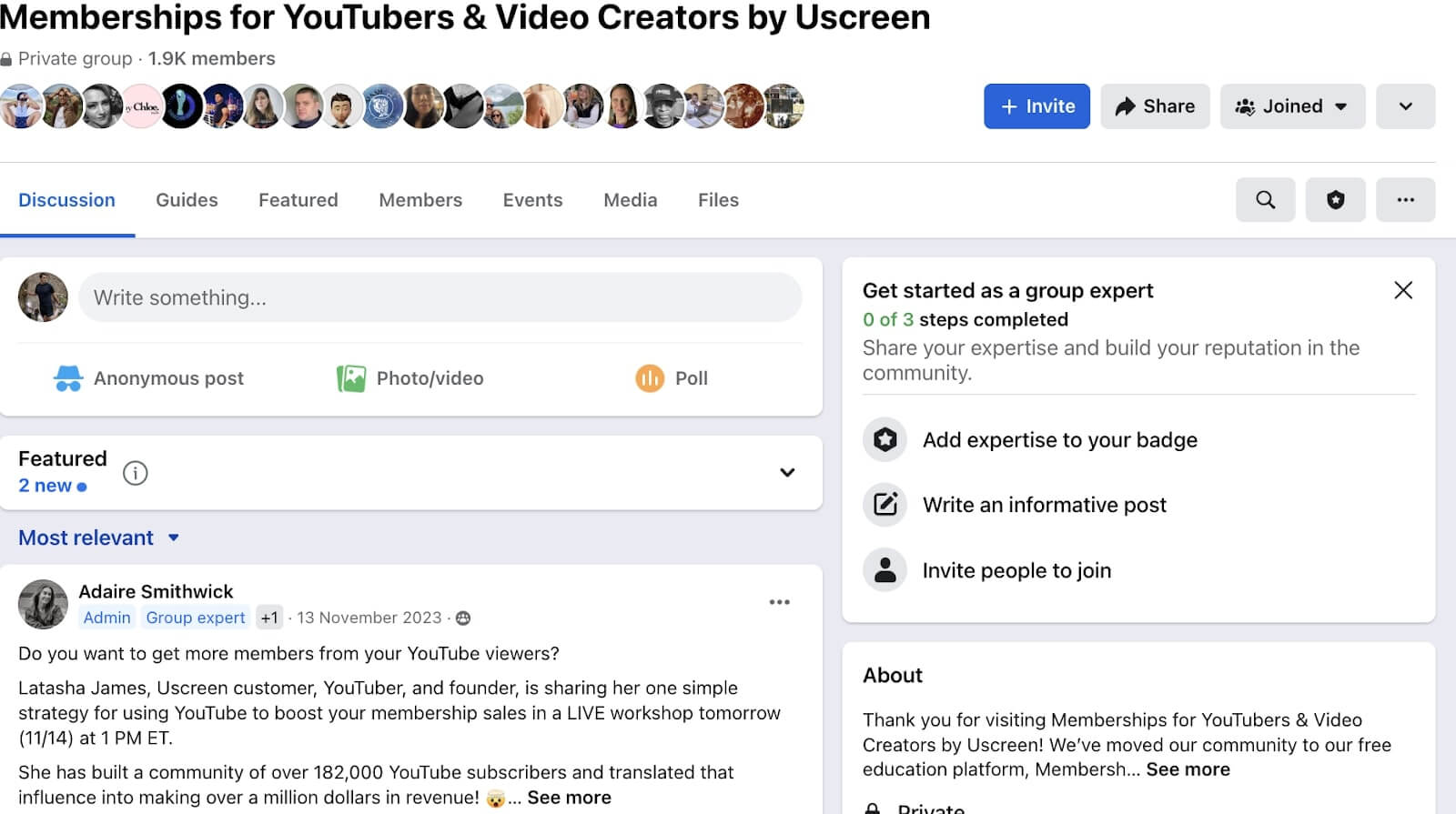
Task: Open the Joined dropdown menu
Action: pyautogui.click(x=1291, y=106)
